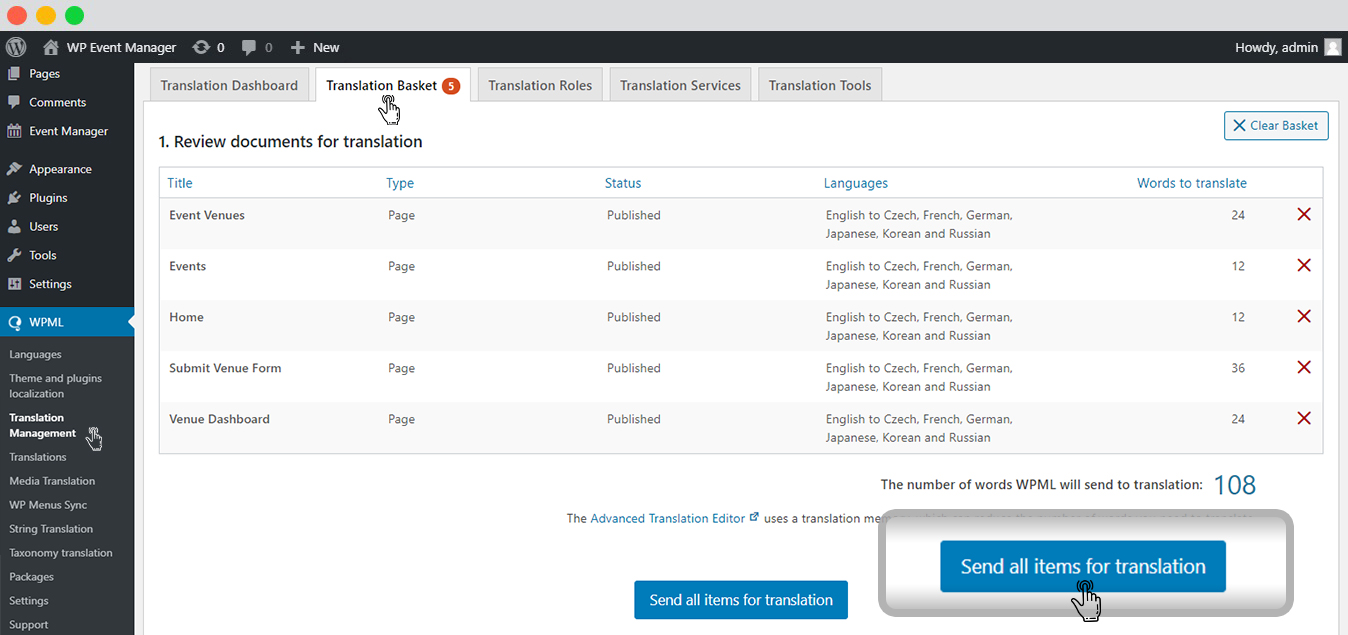Sort table by Title column

coord(180,183)
